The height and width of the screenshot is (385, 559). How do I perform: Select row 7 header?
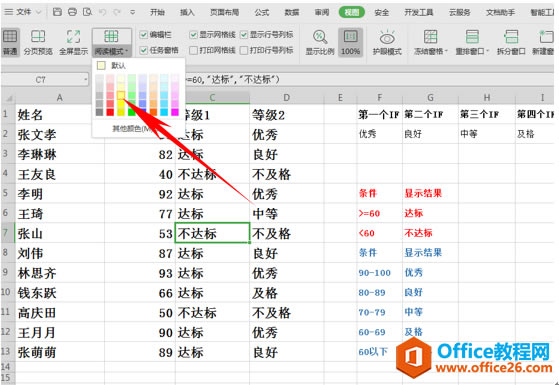(7, 233)
